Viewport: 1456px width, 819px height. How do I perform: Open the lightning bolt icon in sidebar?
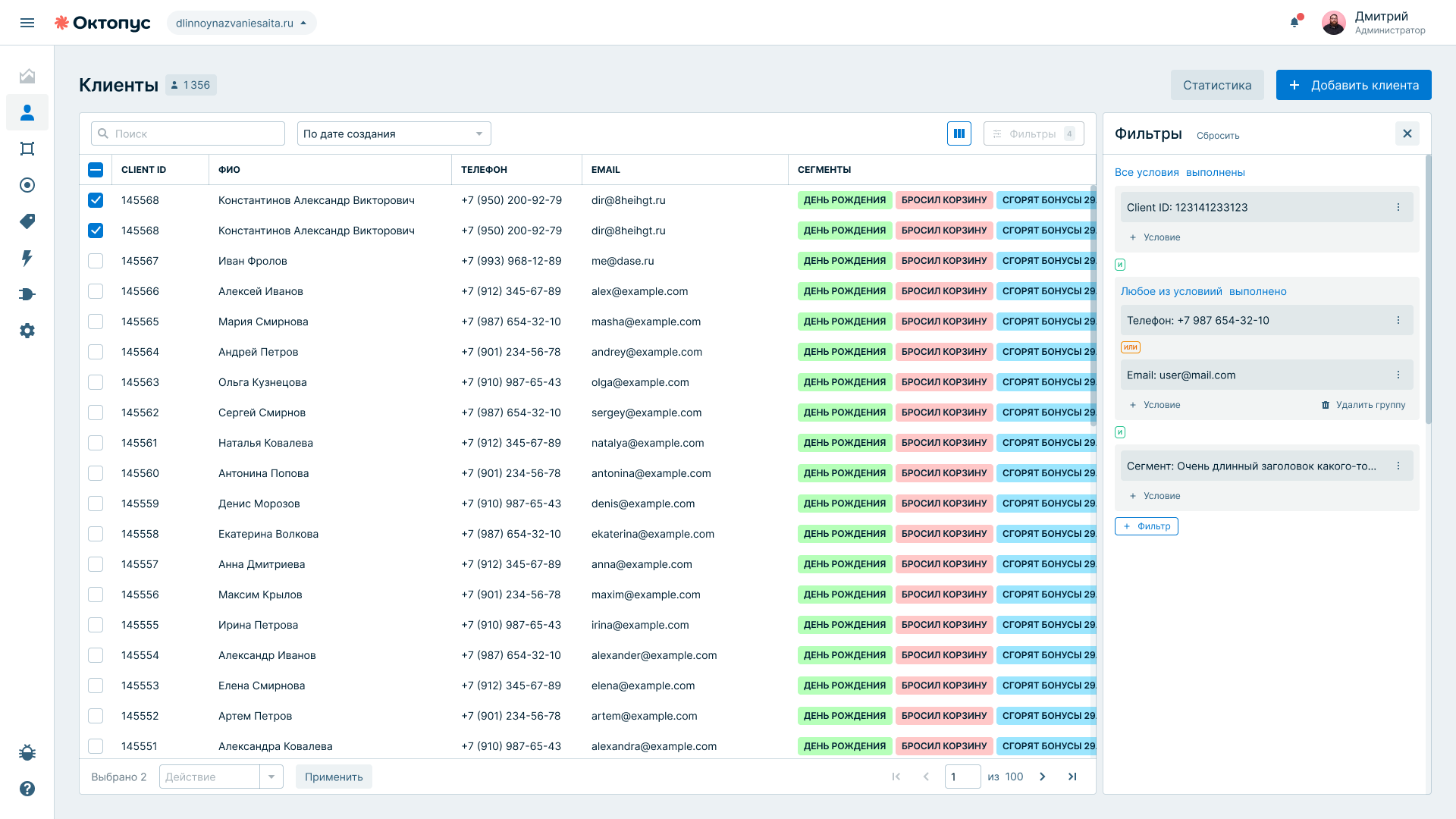pyautogui.click(x=27, y=258)
